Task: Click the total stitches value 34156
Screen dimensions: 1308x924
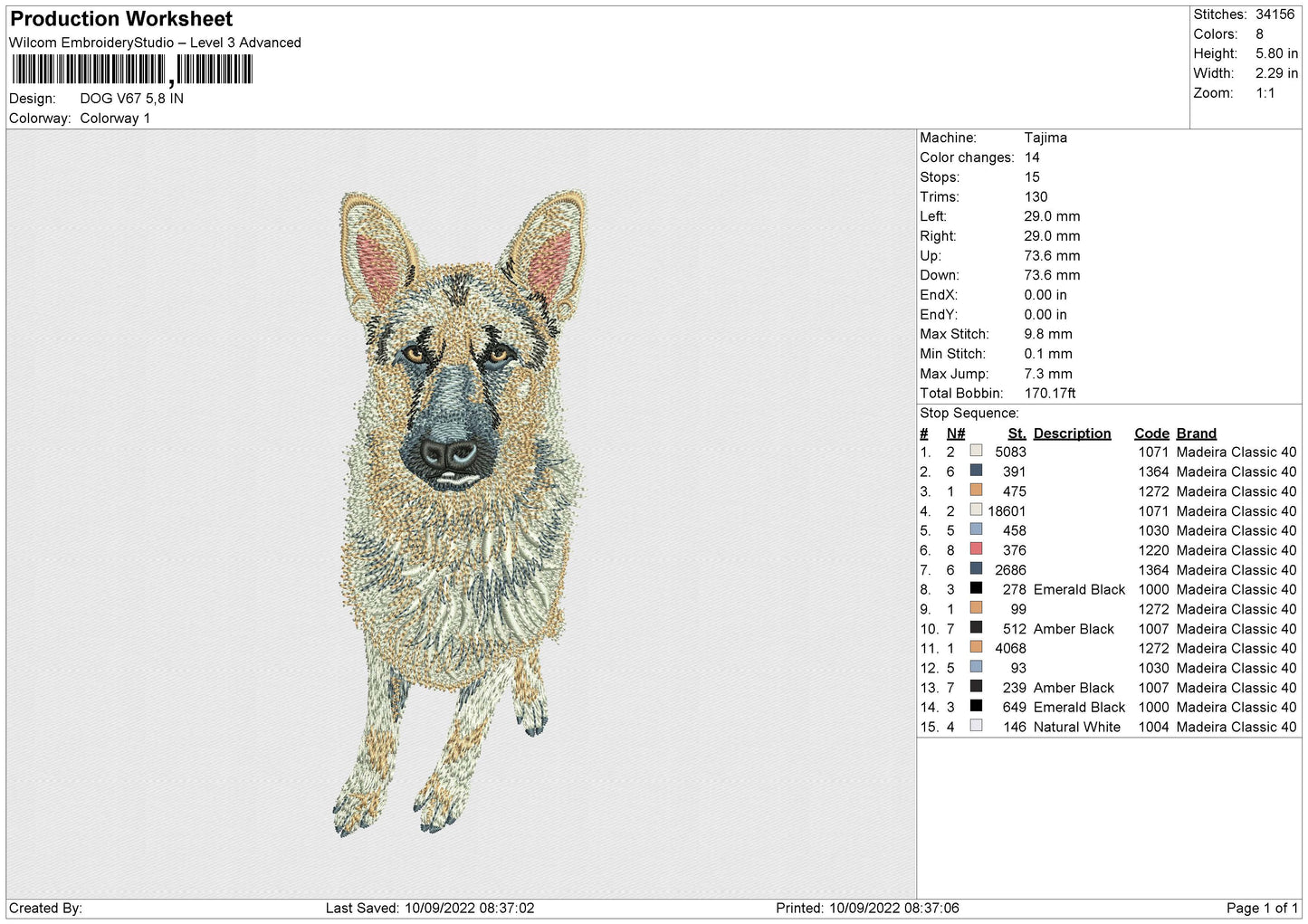Action: pos(1275,14)
